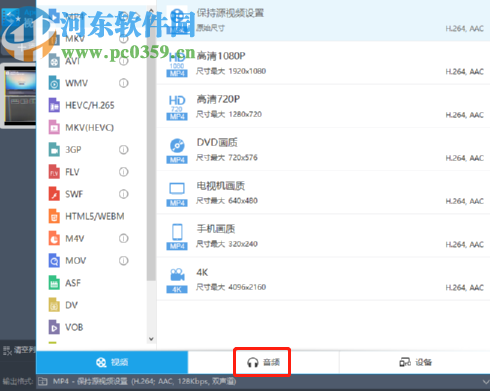Open info for M4V format
This screenshot has height=391, width=490.
pyautogui.click(x=124, y=238)
